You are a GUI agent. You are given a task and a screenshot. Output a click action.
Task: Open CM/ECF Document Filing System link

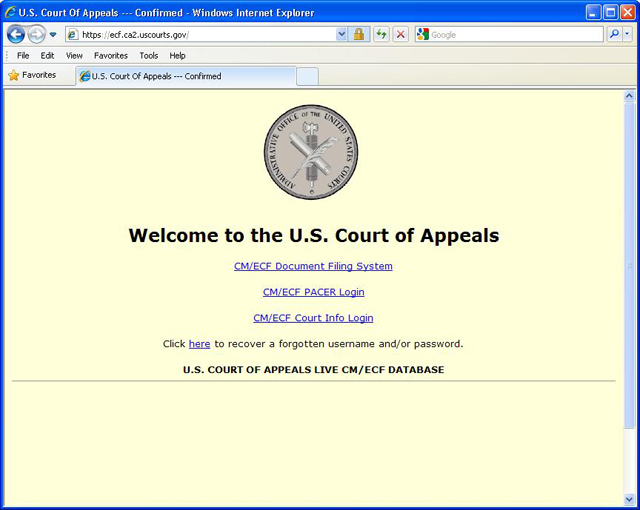tap(313, 266)
